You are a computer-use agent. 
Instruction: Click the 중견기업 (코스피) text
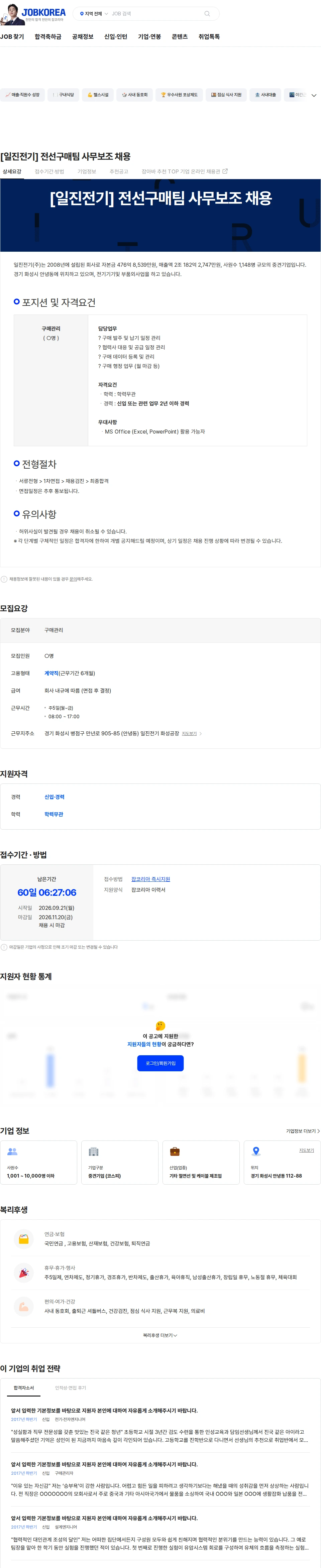click(x=104, y=1175)
